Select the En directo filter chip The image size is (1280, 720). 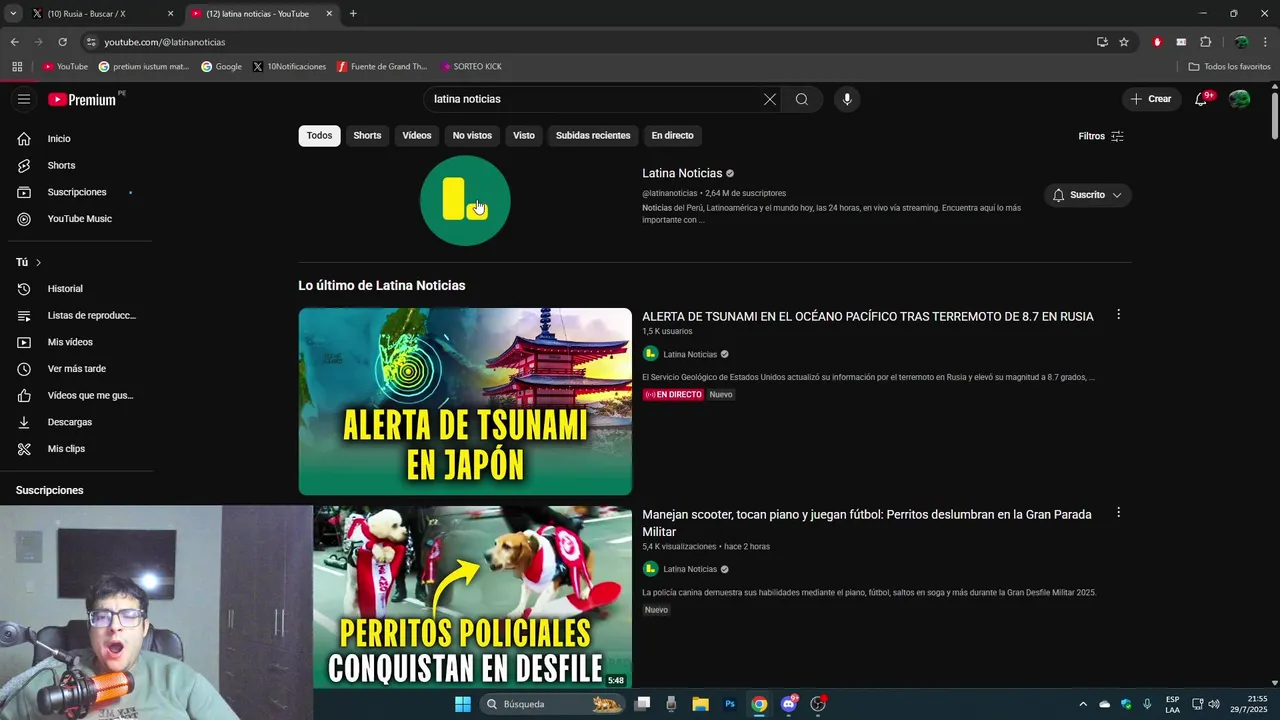point(672,136)
